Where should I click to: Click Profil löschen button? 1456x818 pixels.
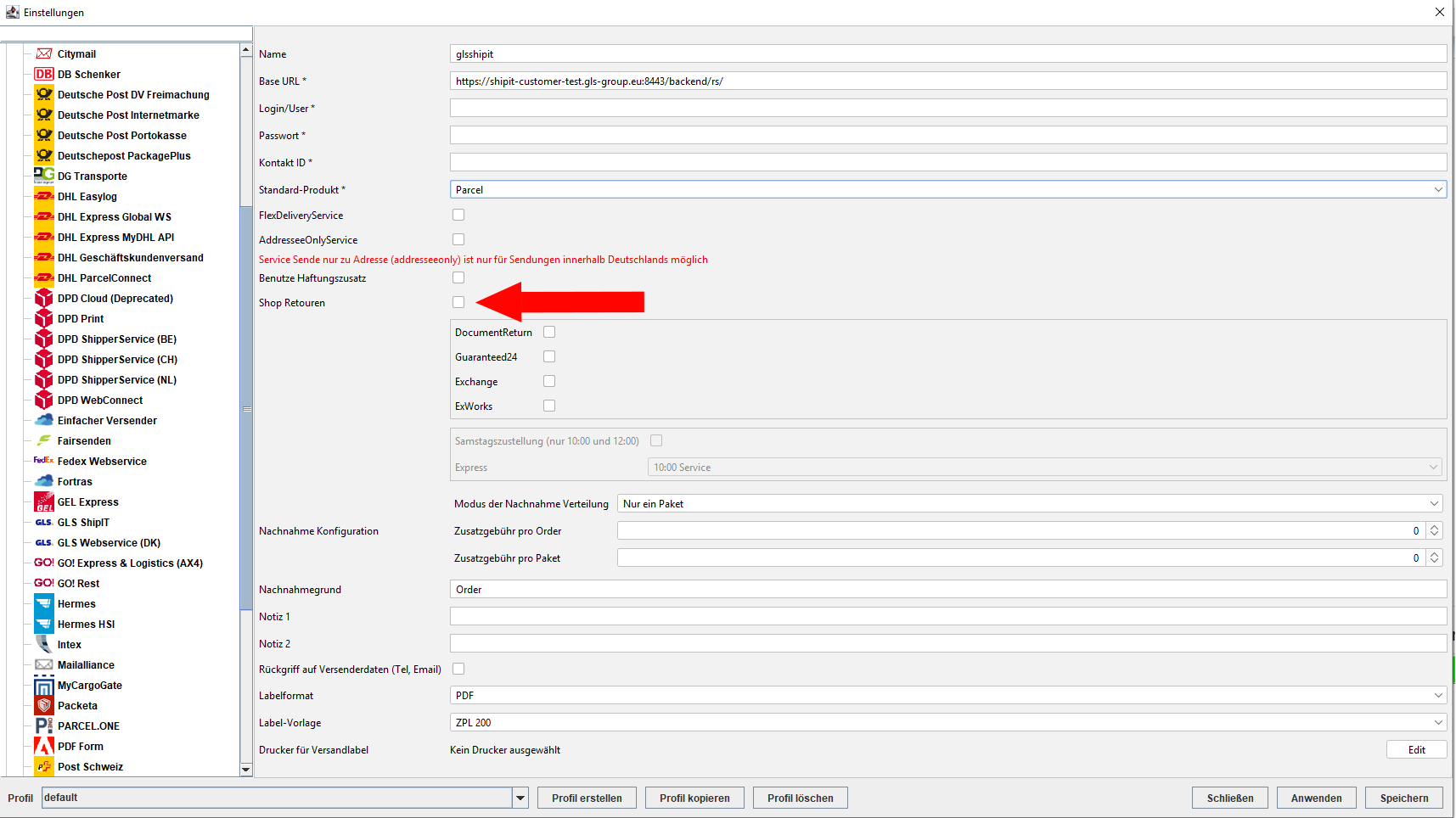801,798
